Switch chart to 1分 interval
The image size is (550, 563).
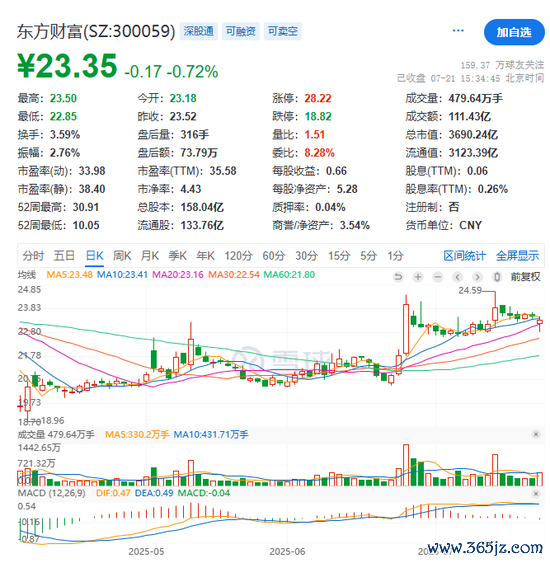tap(395, 256)
